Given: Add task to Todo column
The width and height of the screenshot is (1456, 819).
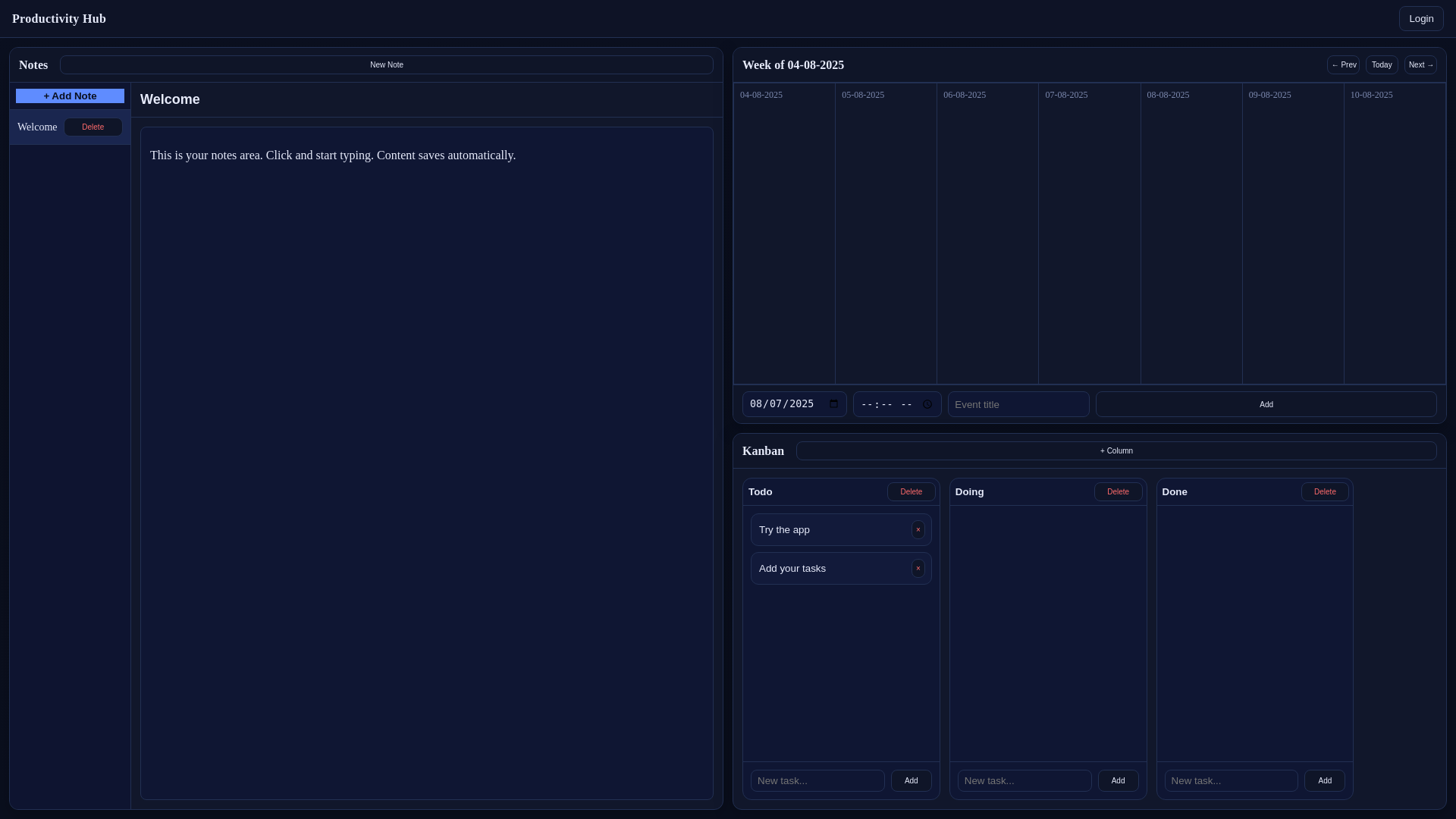Looking at the screenshot, I should [x=912, y=781].
